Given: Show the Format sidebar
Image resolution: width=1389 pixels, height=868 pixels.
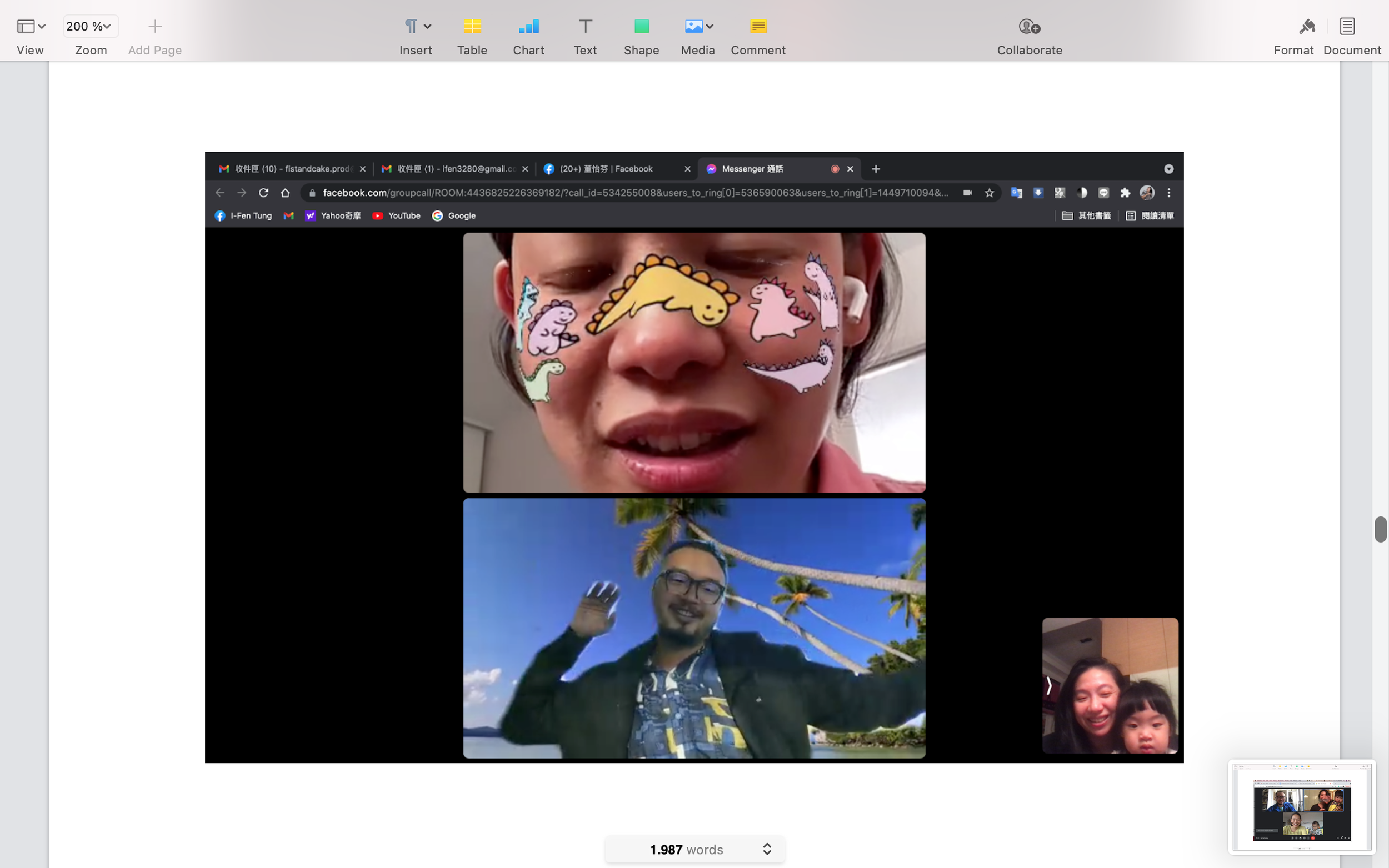Looking at the screenshot, I should click(x=1307, y=27).
